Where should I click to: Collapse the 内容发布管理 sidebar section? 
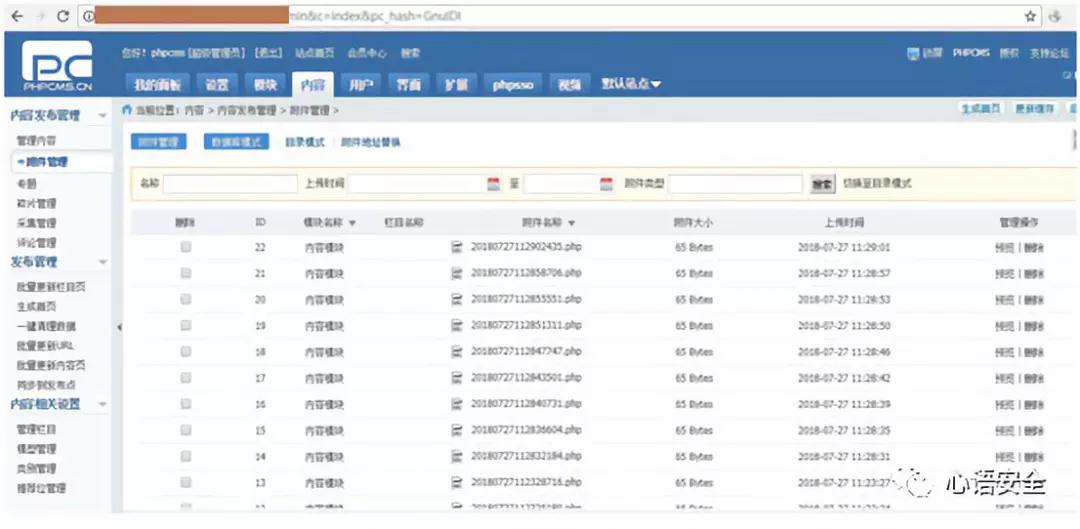pyautogui.click(x=103, y=115)
